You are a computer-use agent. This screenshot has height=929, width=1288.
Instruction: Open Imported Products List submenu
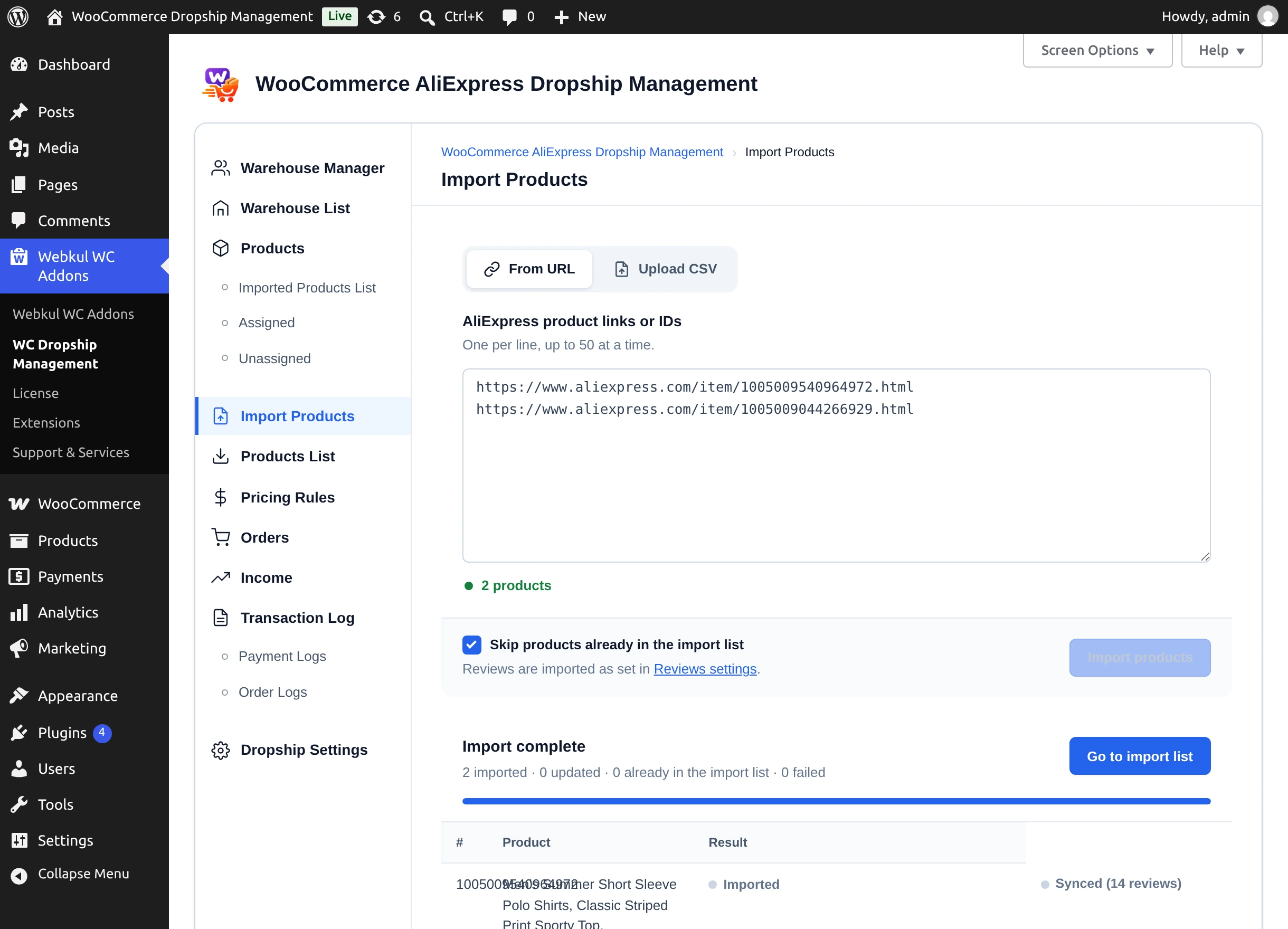(x=307, y=288)
